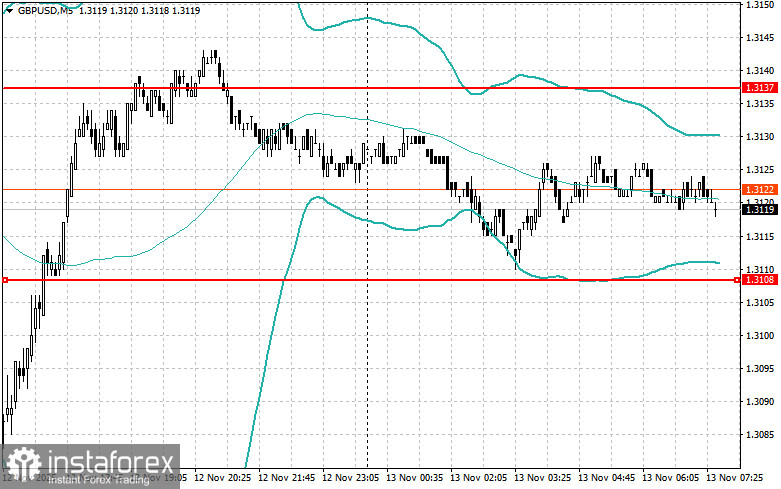Click the 1.3145 price axis label
This screenshot has height=489, width=781.
(760, 37)
